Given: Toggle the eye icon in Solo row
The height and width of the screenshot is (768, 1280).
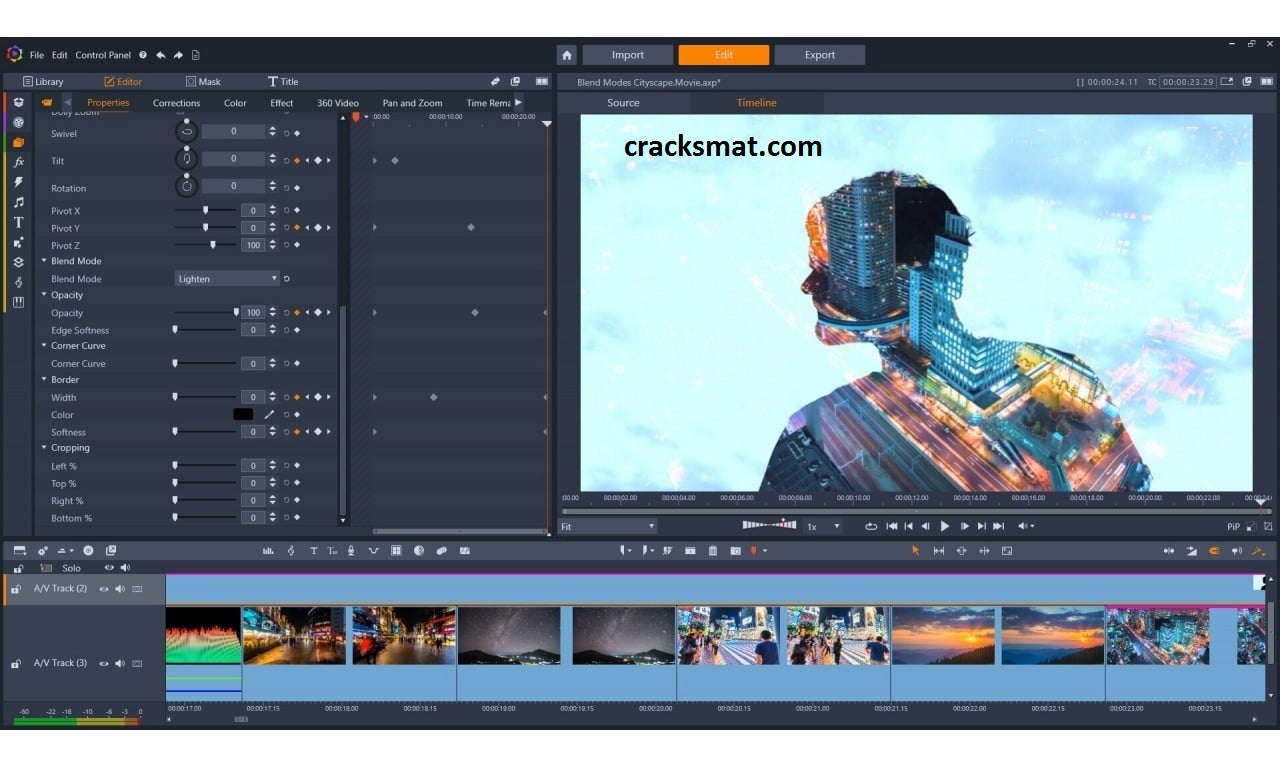Looking at the screenshot, I should tap(109, 568).
